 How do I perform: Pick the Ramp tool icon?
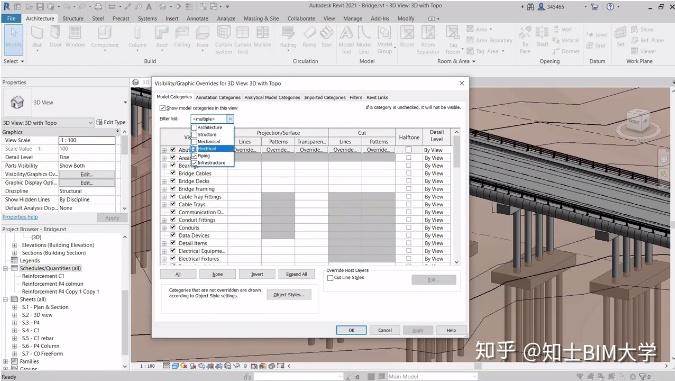(309, 33)
